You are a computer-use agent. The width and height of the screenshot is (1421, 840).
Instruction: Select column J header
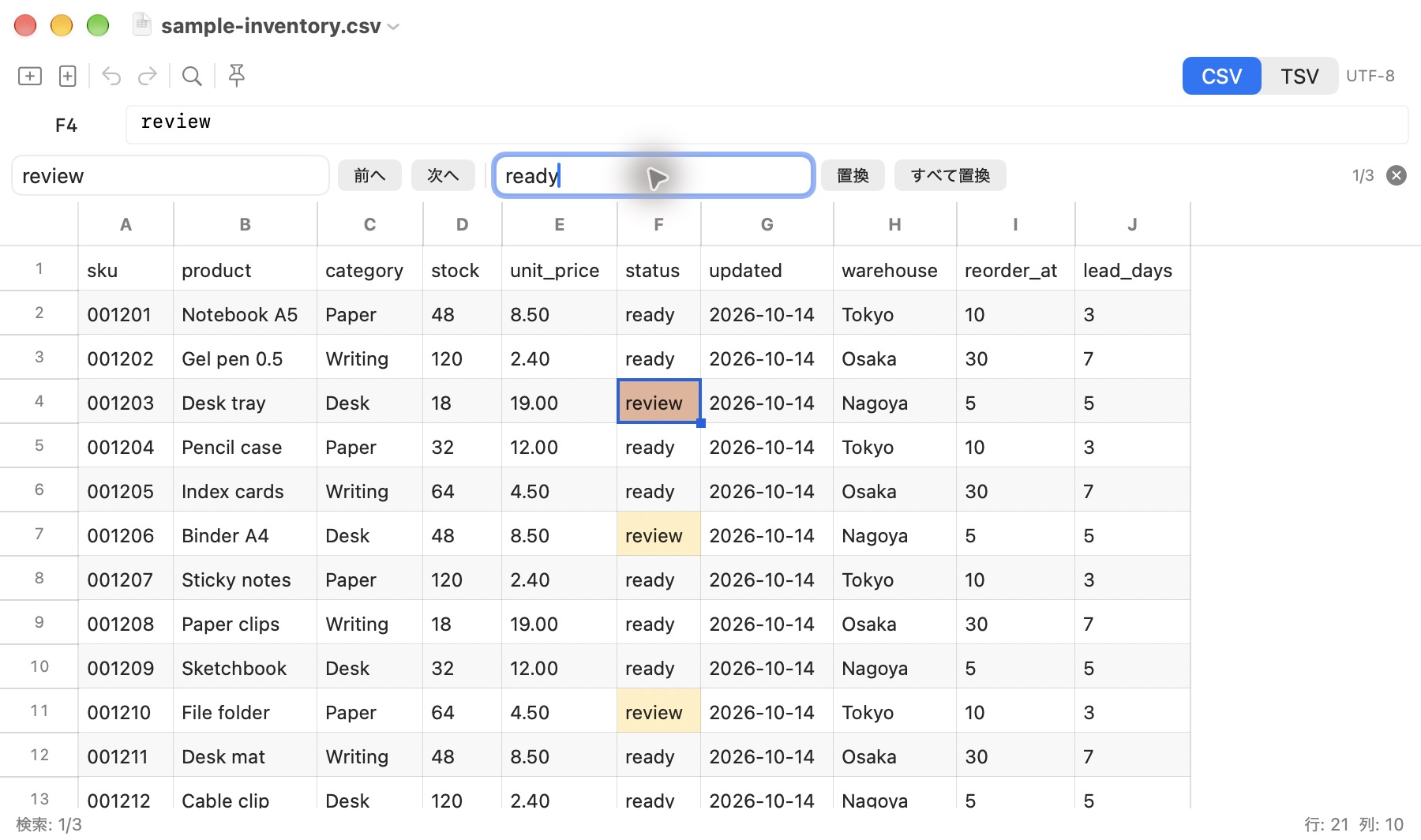[1132, 224]
